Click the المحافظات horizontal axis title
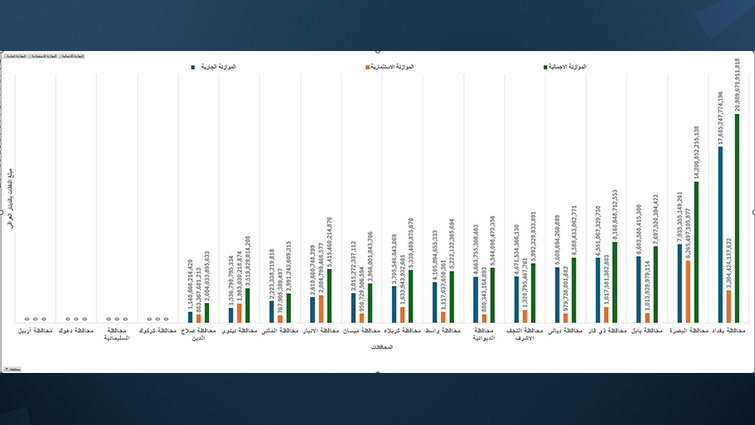The height and width of the screenshot is (425, 755). coord(383,347)
